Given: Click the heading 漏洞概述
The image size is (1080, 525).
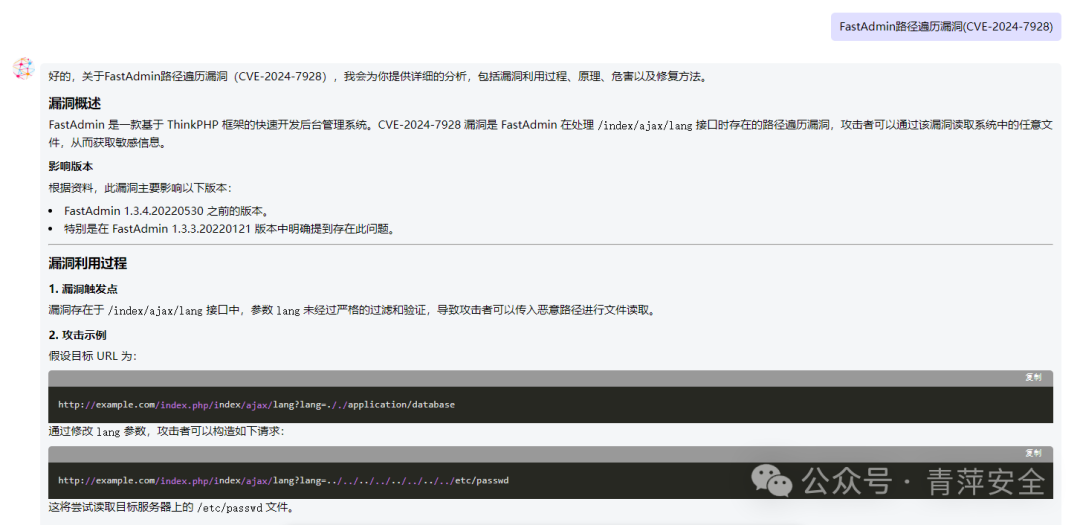Looking at the screenshot, I should 74,104.
